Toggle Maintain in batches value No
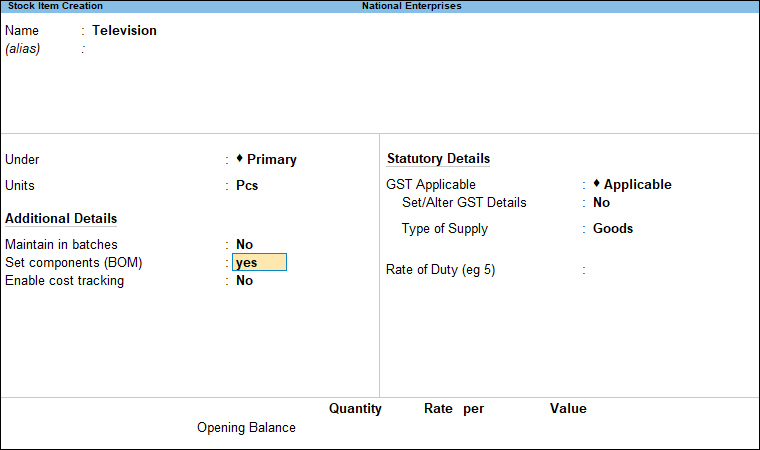The image size is (760, 450). point(244,244)
